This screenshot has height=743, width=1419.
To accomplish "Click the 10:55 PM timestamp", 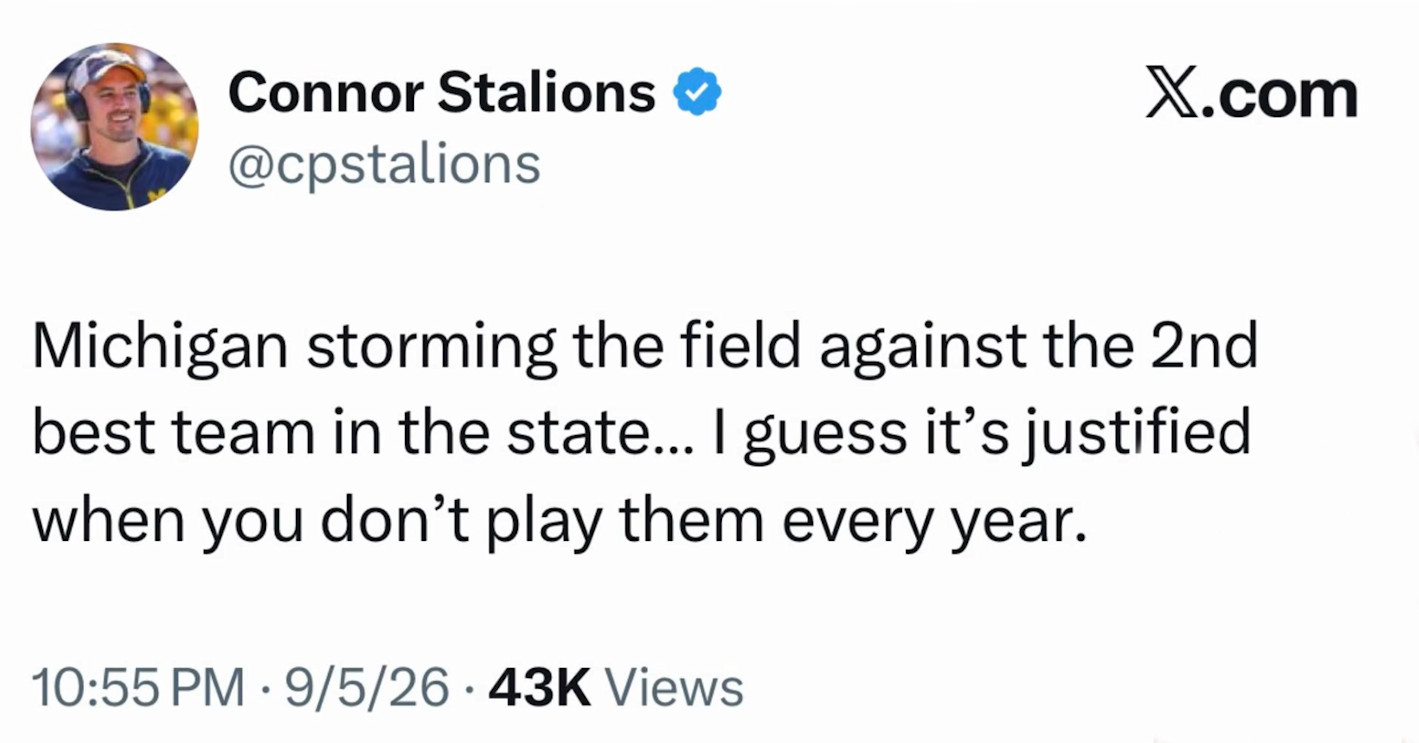I will tap(138, 688).
